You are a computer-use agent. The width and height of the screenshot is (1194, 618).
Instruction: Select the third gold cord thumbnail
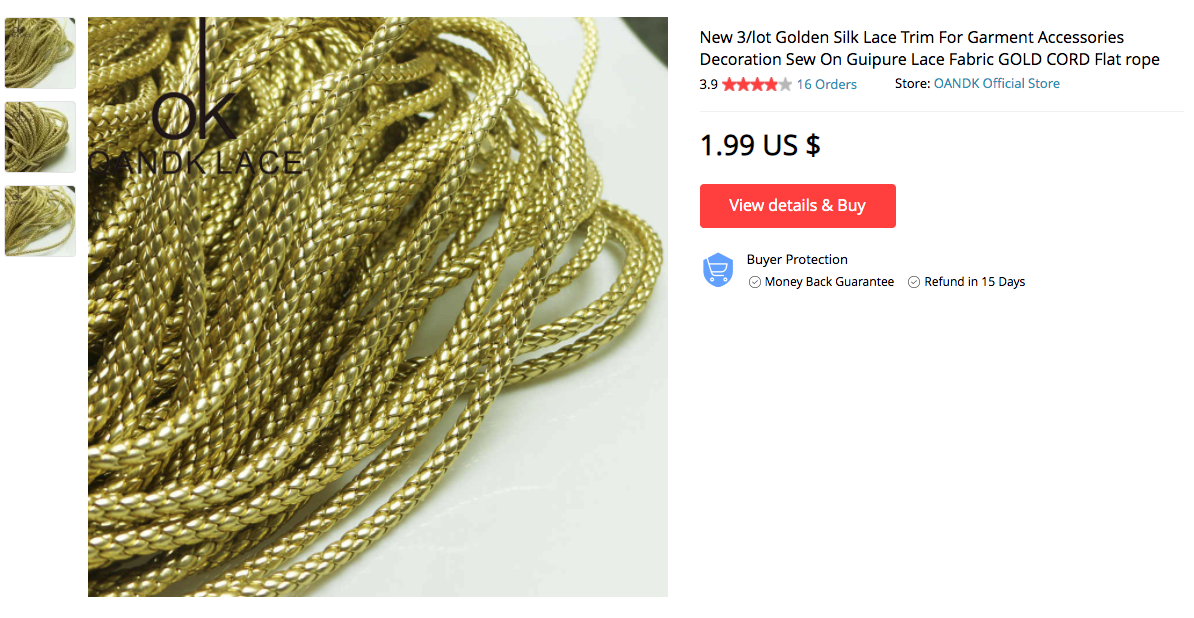[x=40, y=221]
